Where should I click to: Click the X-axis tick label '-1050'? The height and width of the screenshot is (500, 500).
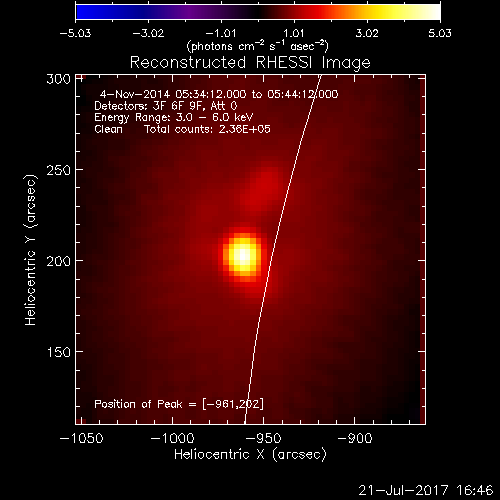(81, 438)
